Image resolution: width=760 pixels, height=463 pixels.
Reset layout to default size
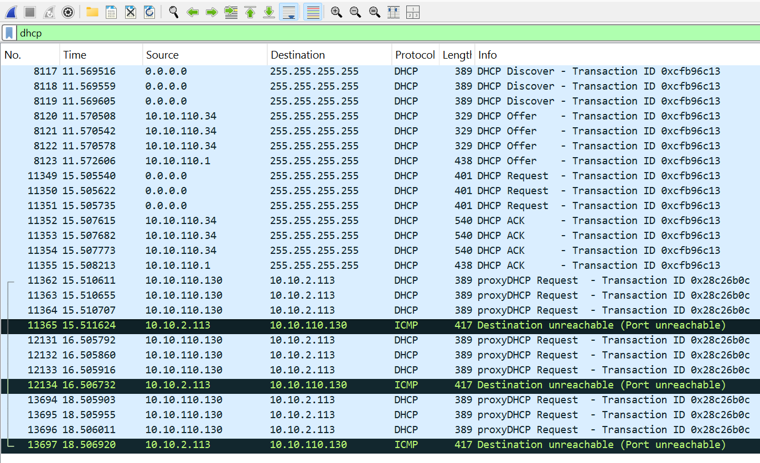(394, 12)
